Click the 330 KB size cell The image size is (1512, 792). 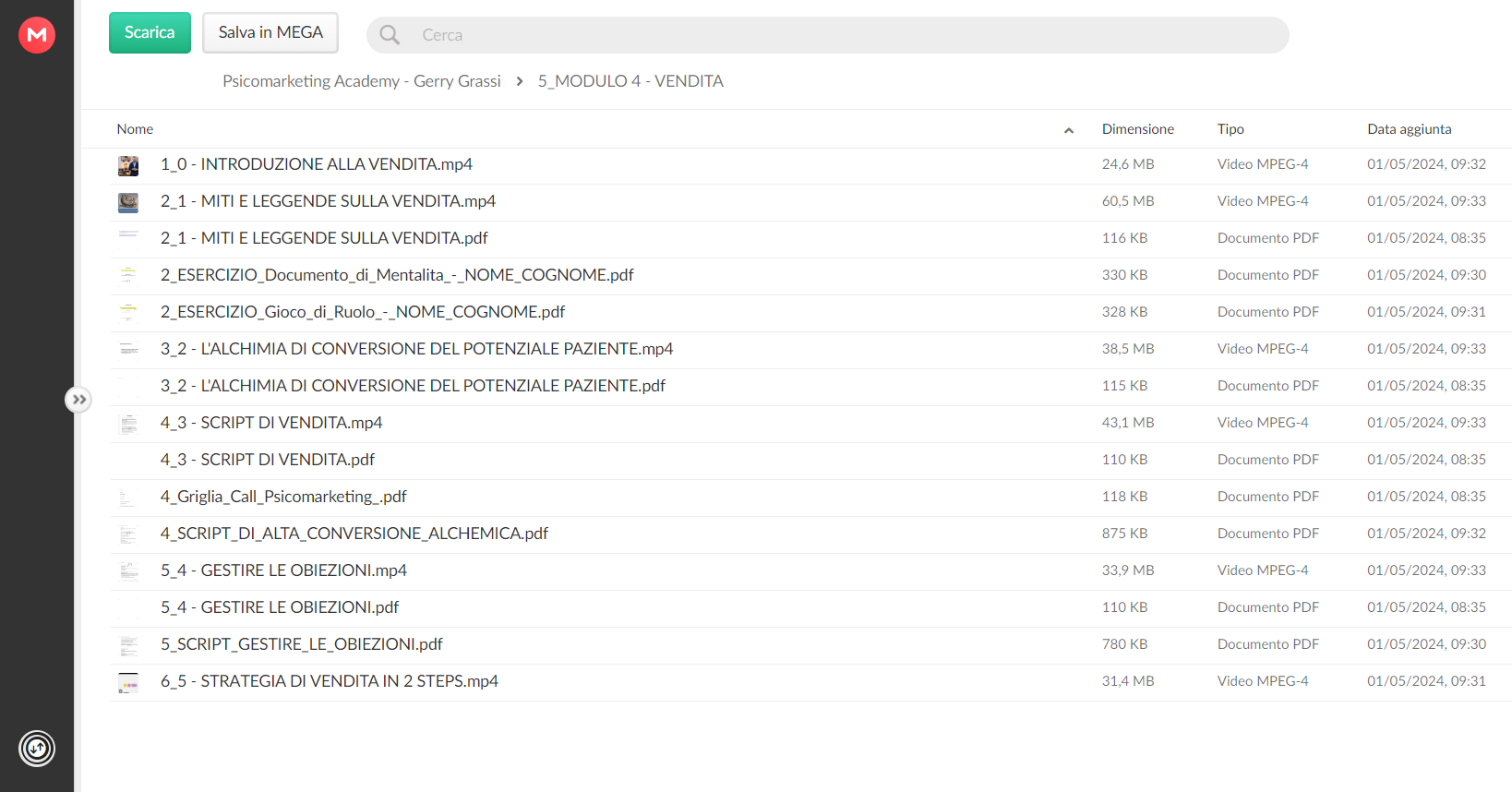1124,275
